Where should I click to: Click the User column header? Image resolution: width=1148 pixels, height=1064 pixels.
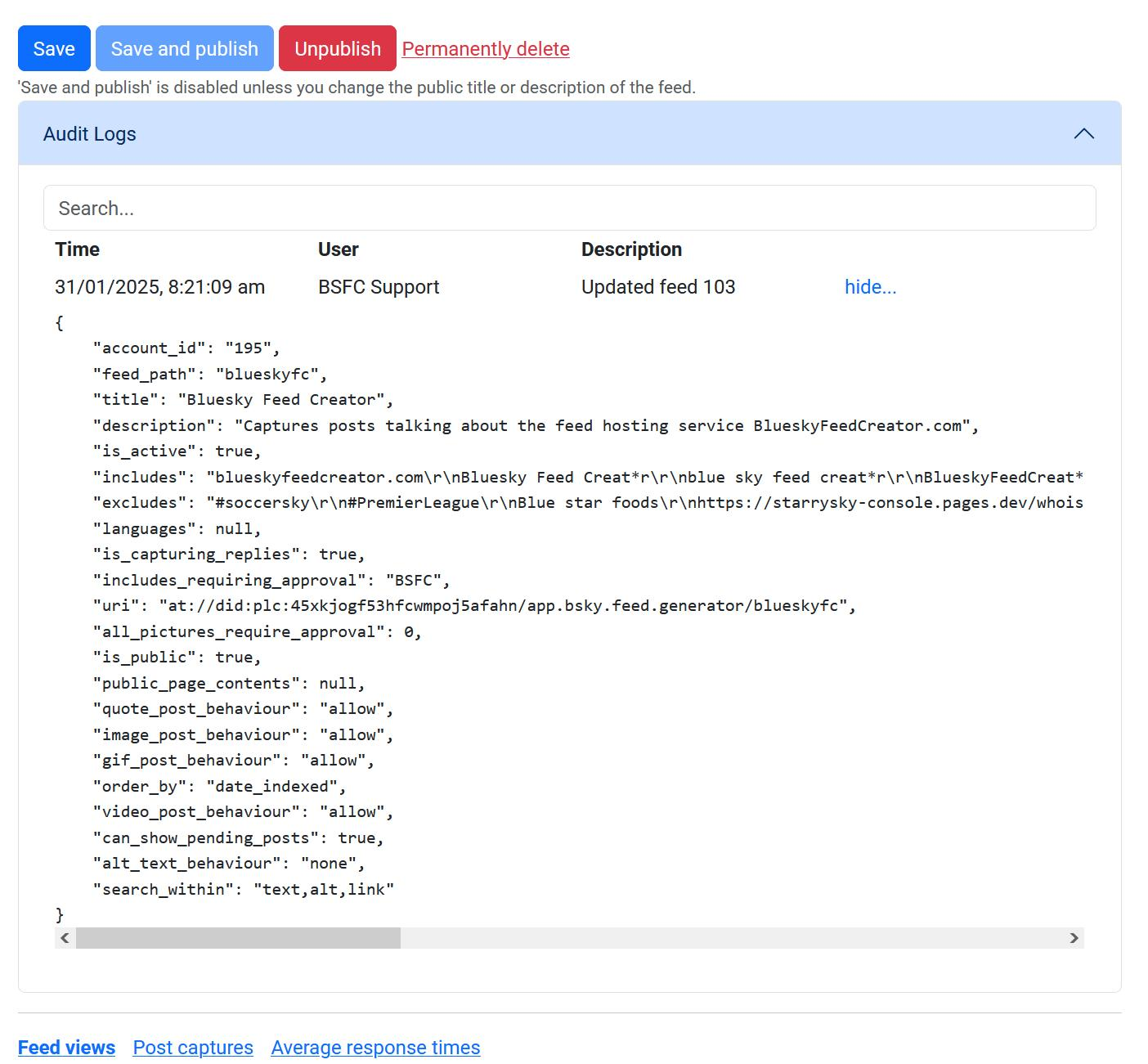click(338, 249)
